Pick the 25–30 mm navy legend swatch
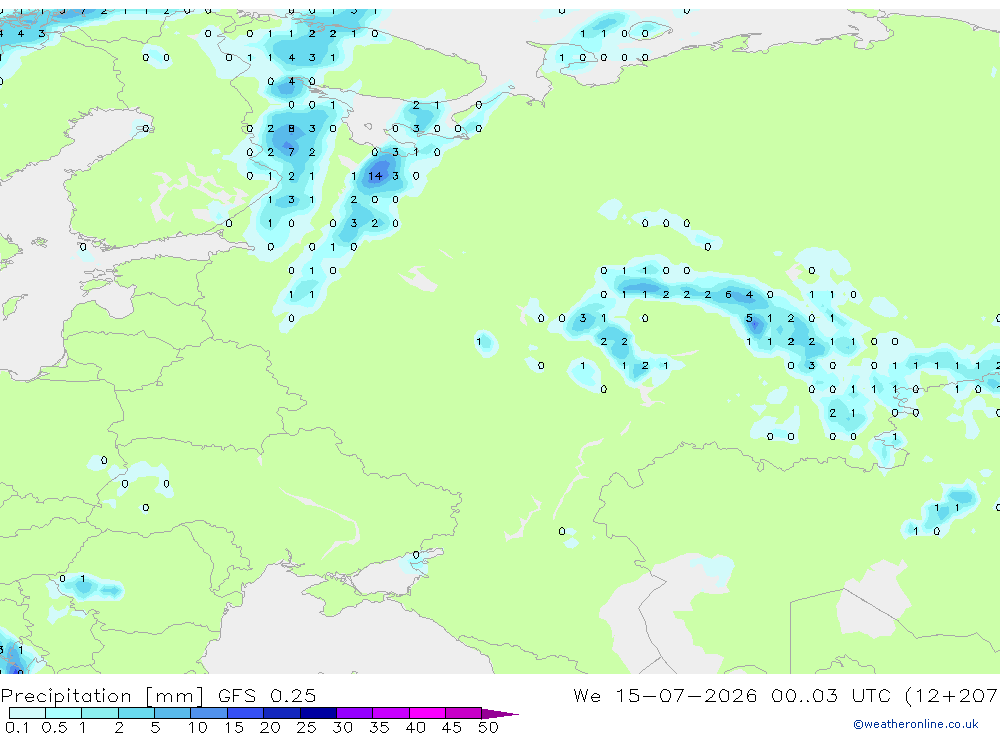The image size is (1000, 733). click(318, 713)
